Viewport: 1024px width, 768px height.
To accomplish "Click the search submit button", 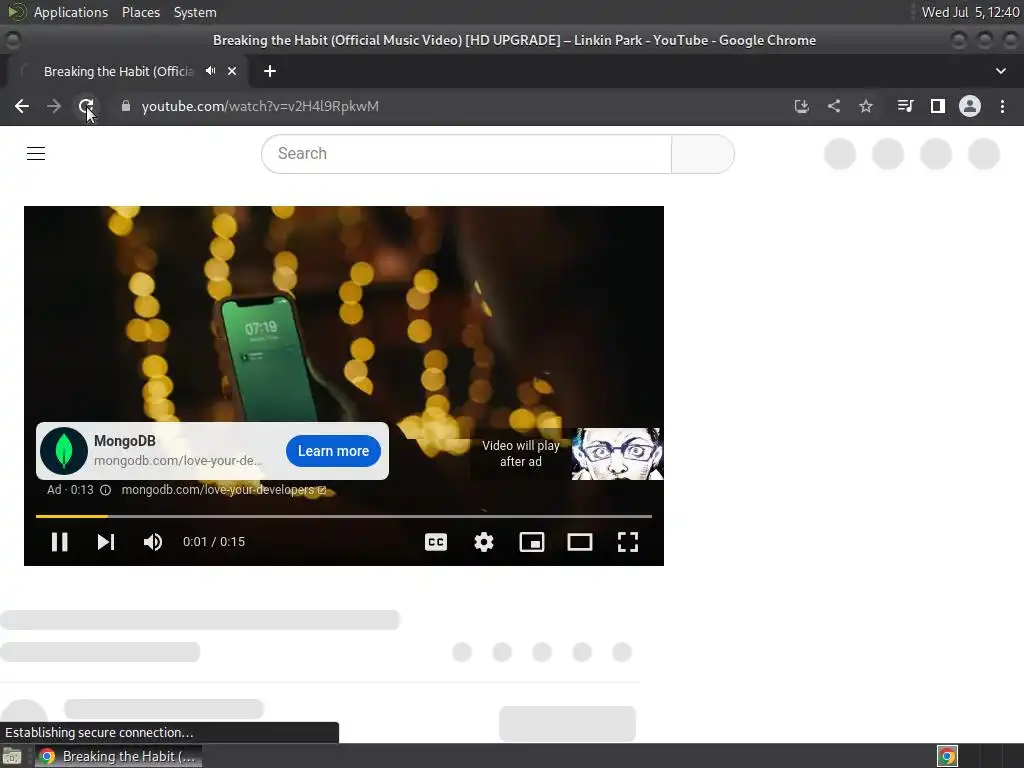I will pos(703,154).
